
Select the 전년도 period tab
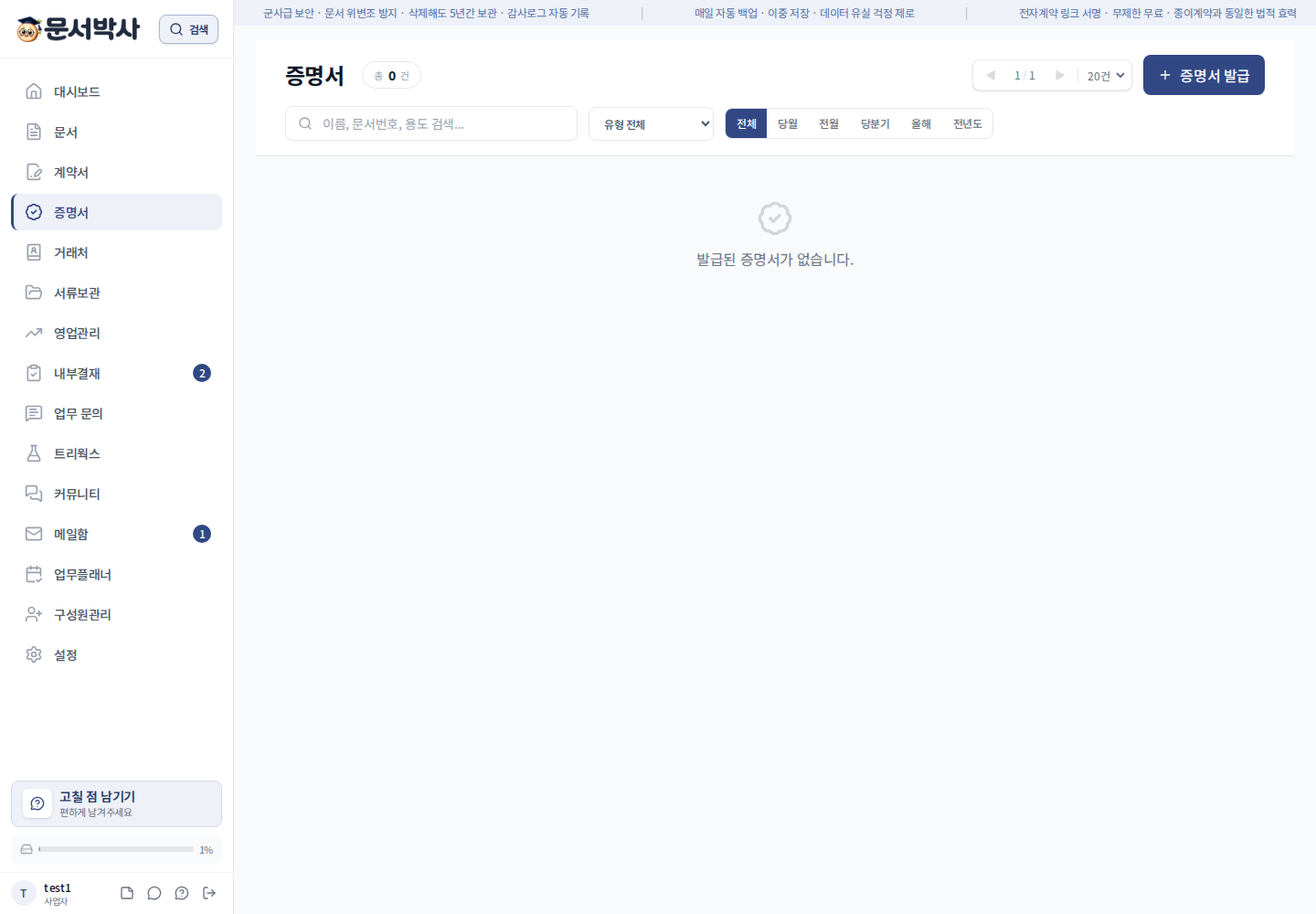coord(967,123)
